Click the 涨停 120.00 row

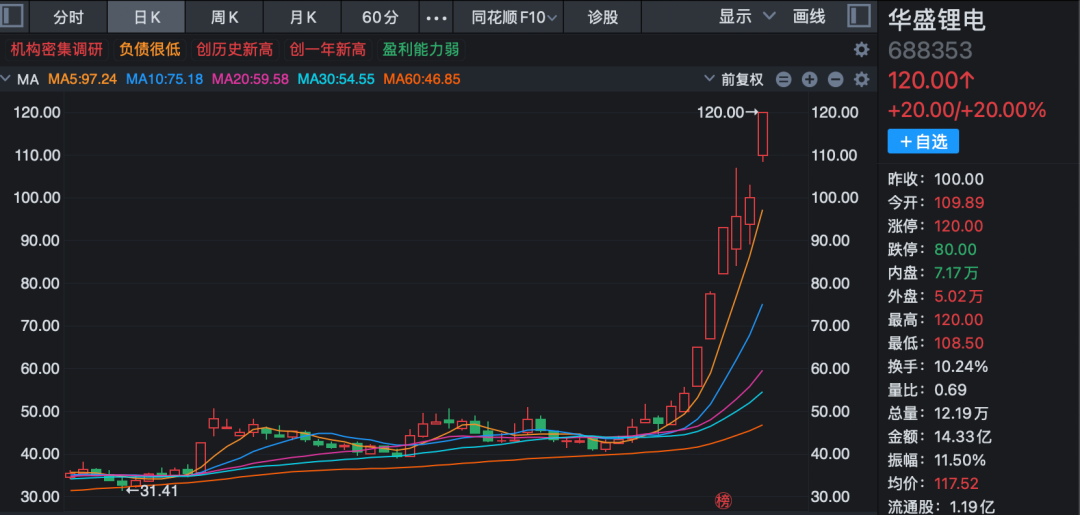coord(935,227)
